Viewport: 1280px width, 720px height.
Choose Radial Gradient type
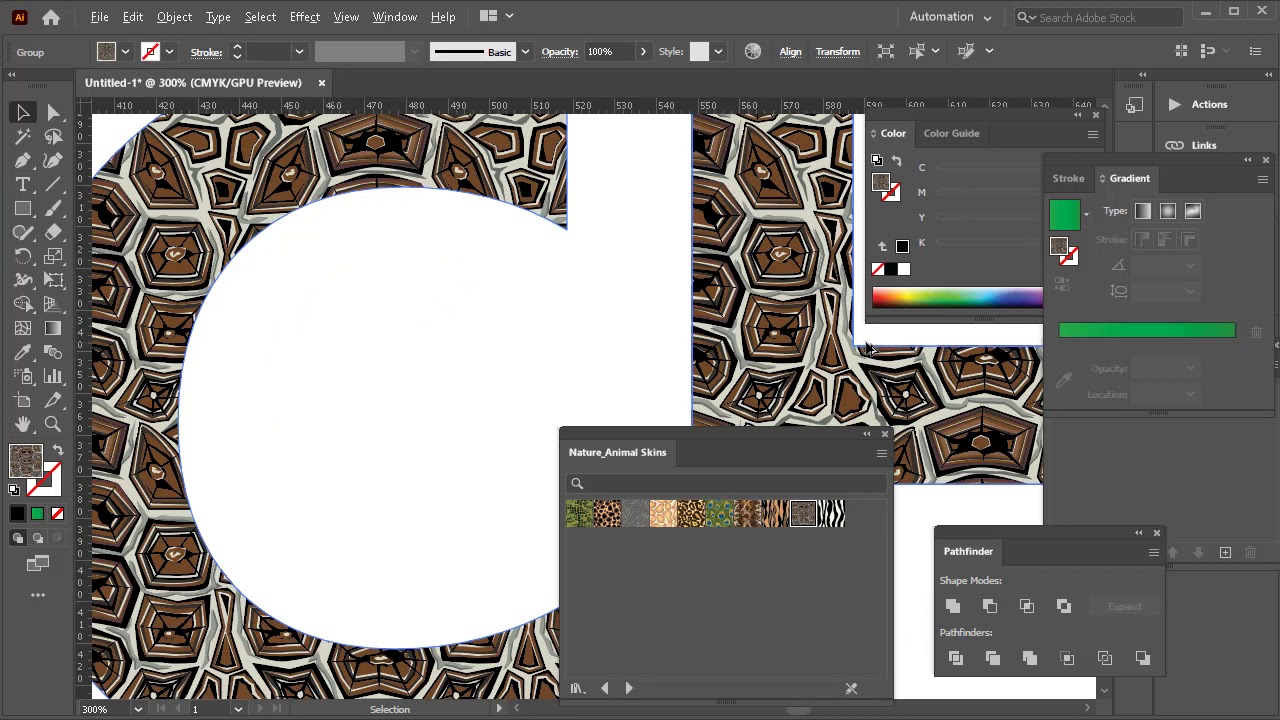tap(1168, 211)
